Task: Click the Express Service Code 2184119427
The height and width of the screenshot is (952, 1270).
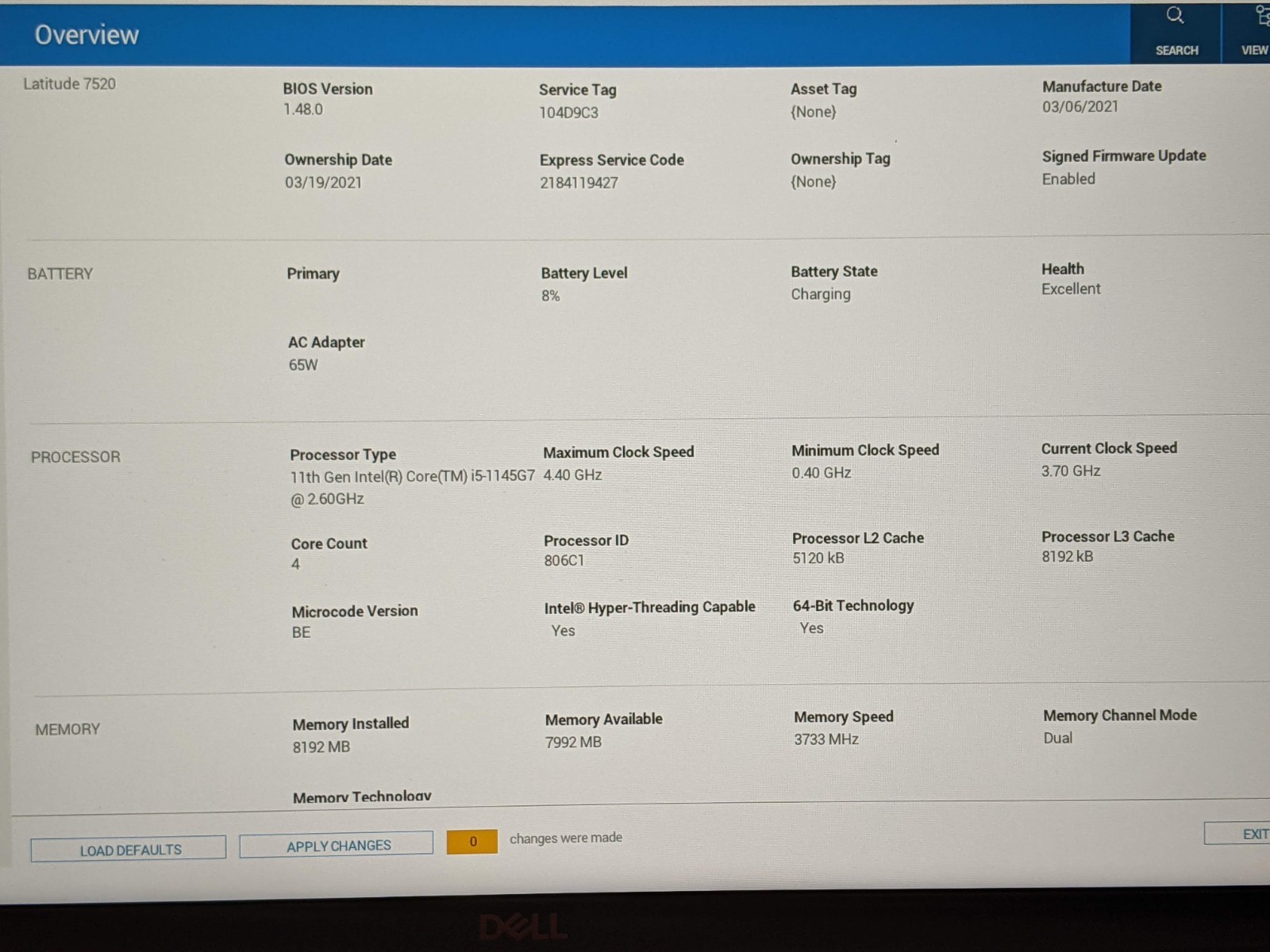Action: 579,182
